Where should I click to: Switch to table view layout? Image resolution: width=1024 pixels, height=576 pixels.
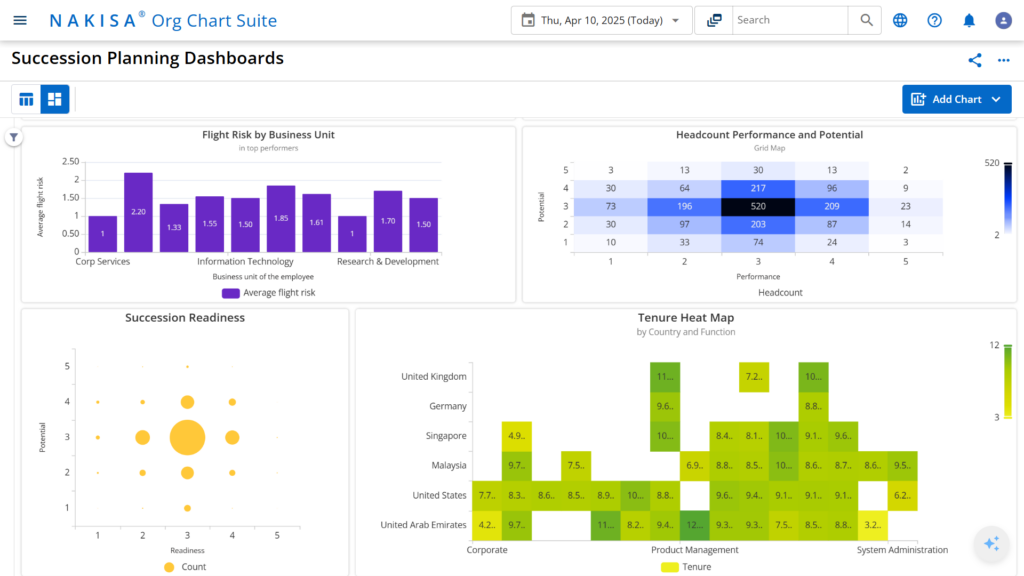point(26,99)
